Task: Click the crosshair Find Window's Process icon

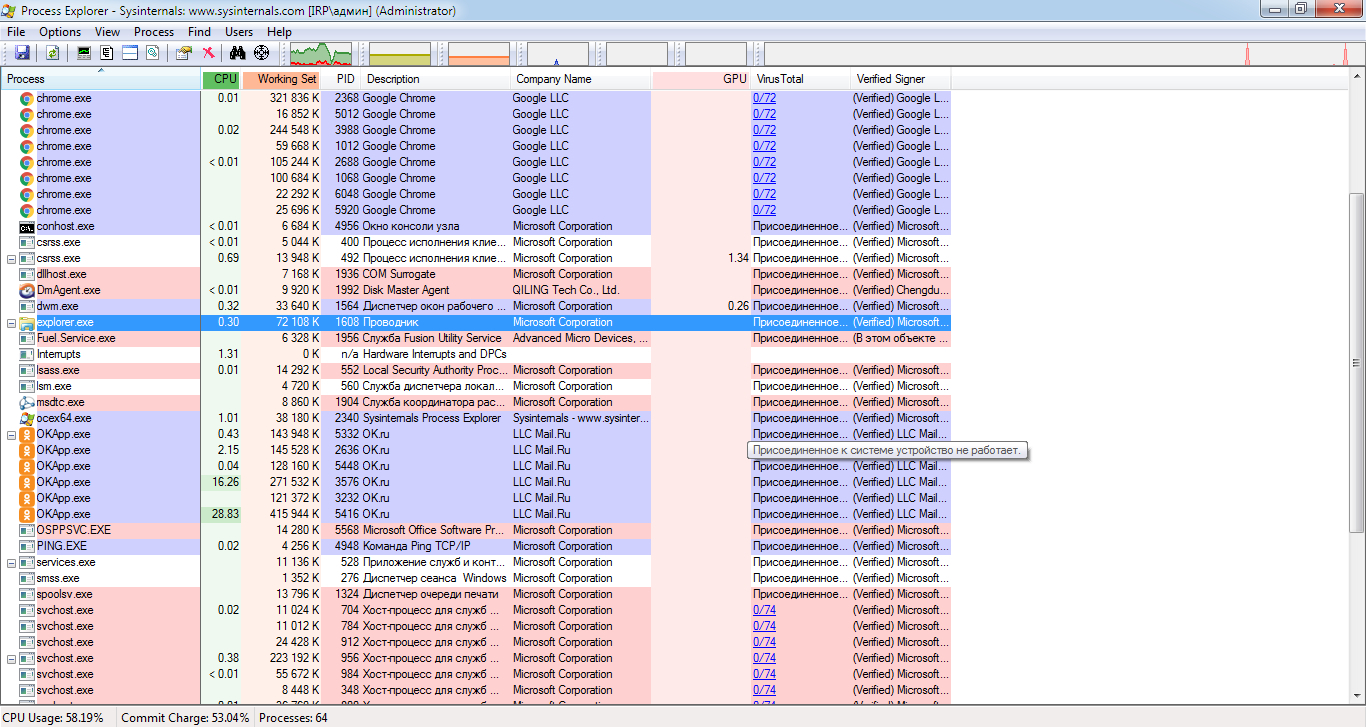Action: tap(262, 53)
